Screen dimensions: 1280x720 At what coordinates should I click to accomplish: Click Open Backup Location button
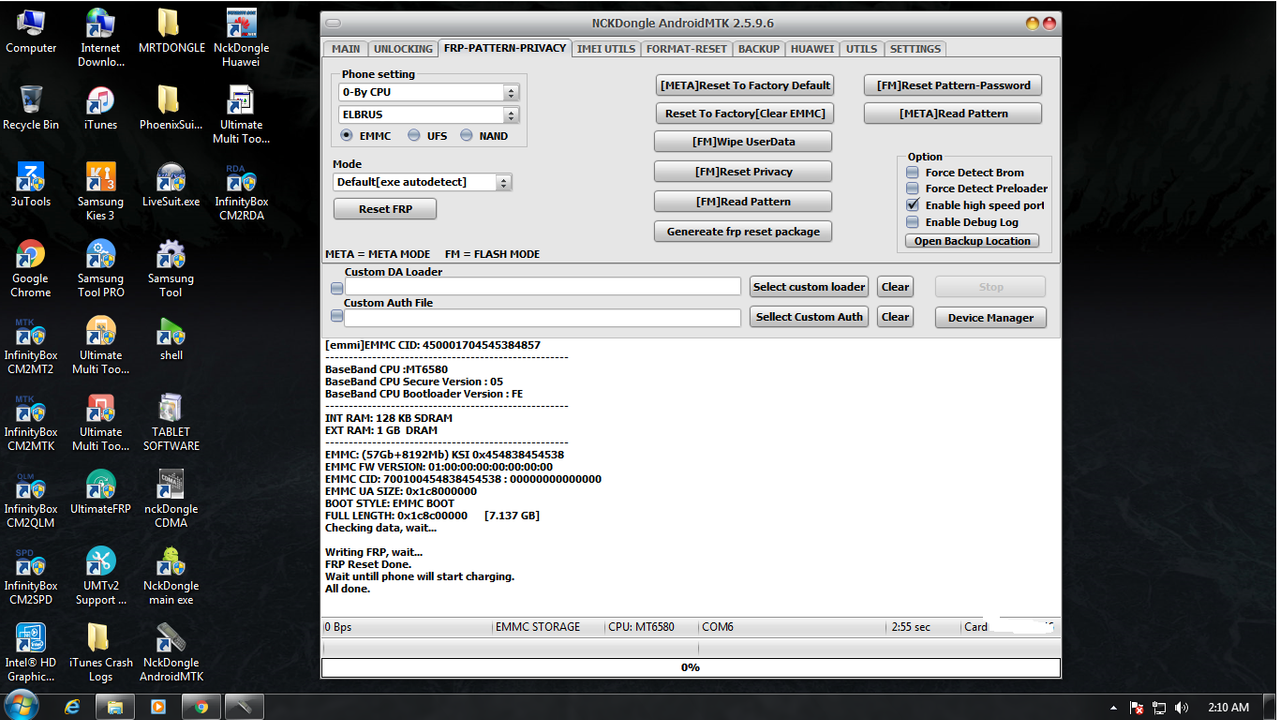tap(972, 241)
